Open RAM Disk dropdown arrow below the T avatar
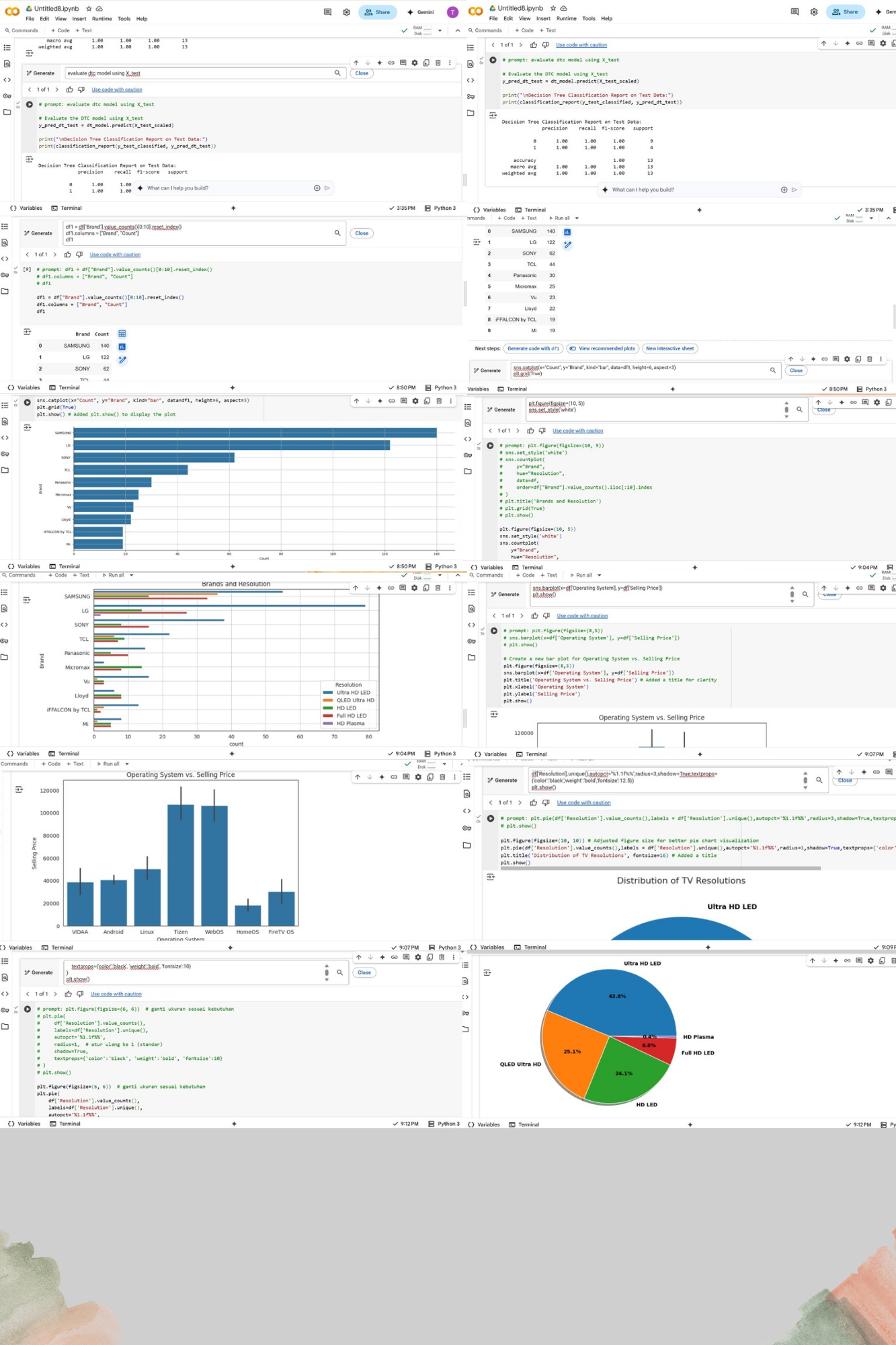 pos(440,30)
